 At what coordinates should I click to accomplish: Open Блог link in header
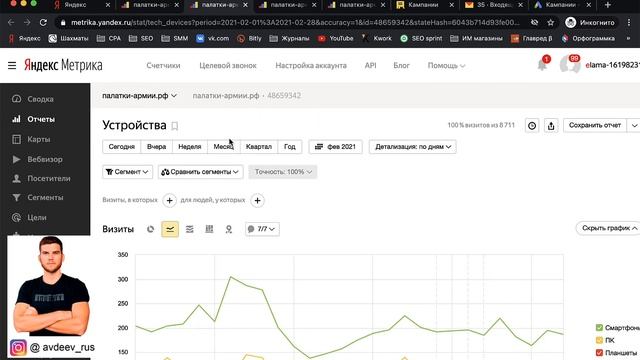pyautogui.click(x=401, y=65)
